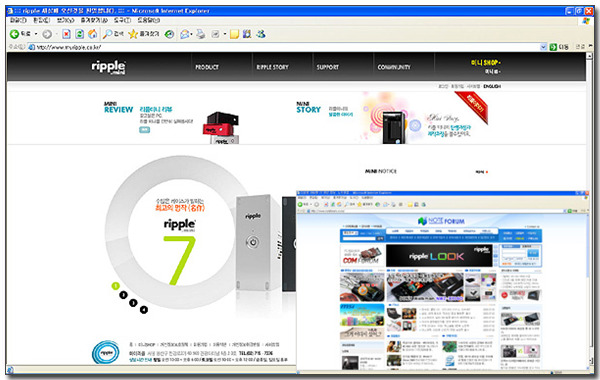
Task: Click the ENGLISH language link
Action: [492, 86]
